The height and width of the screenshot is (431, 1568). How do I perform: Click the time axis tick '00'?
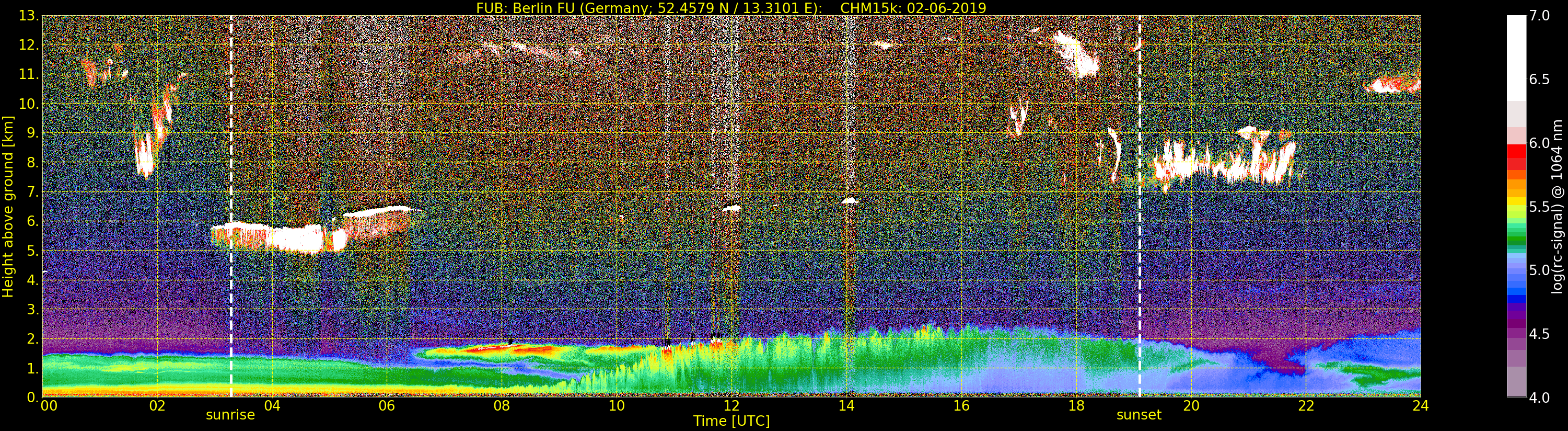[x=49, y=405]
